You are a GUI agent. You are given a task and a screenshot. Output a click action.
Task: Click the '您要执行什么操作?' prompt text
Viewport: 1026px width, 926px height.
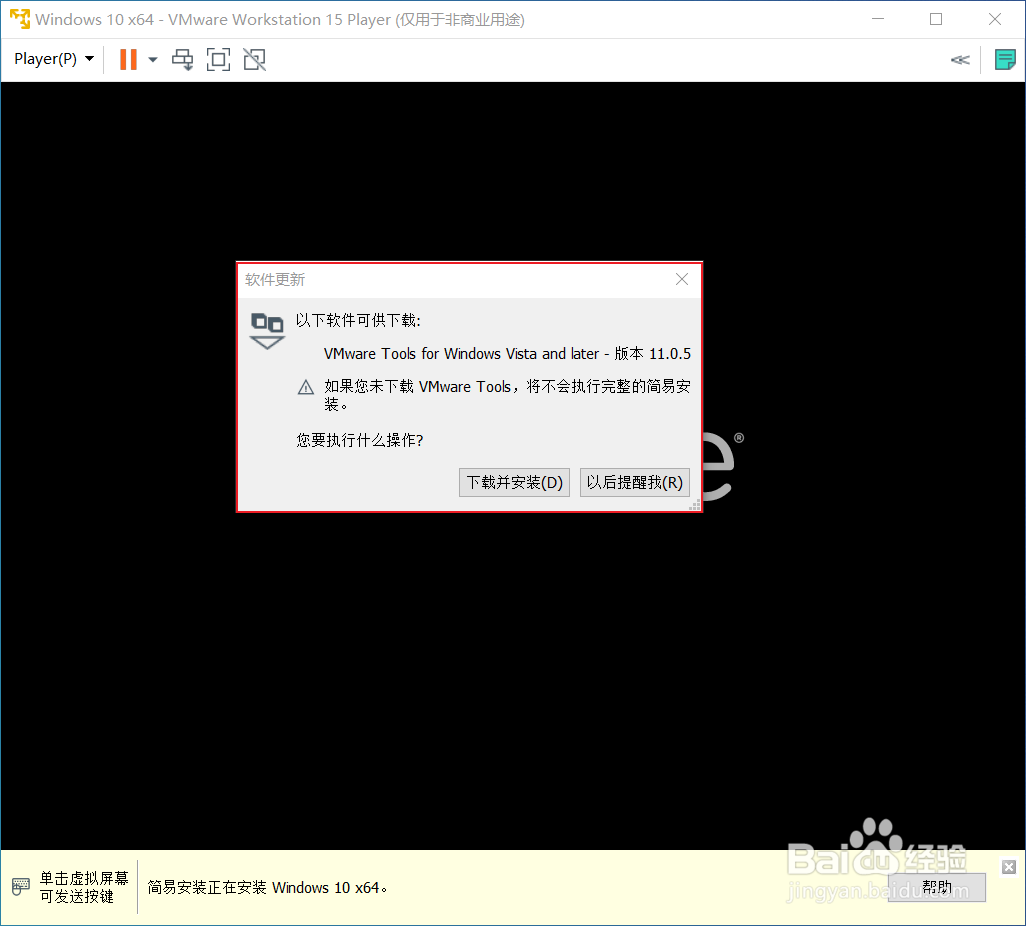click(359, 440)
